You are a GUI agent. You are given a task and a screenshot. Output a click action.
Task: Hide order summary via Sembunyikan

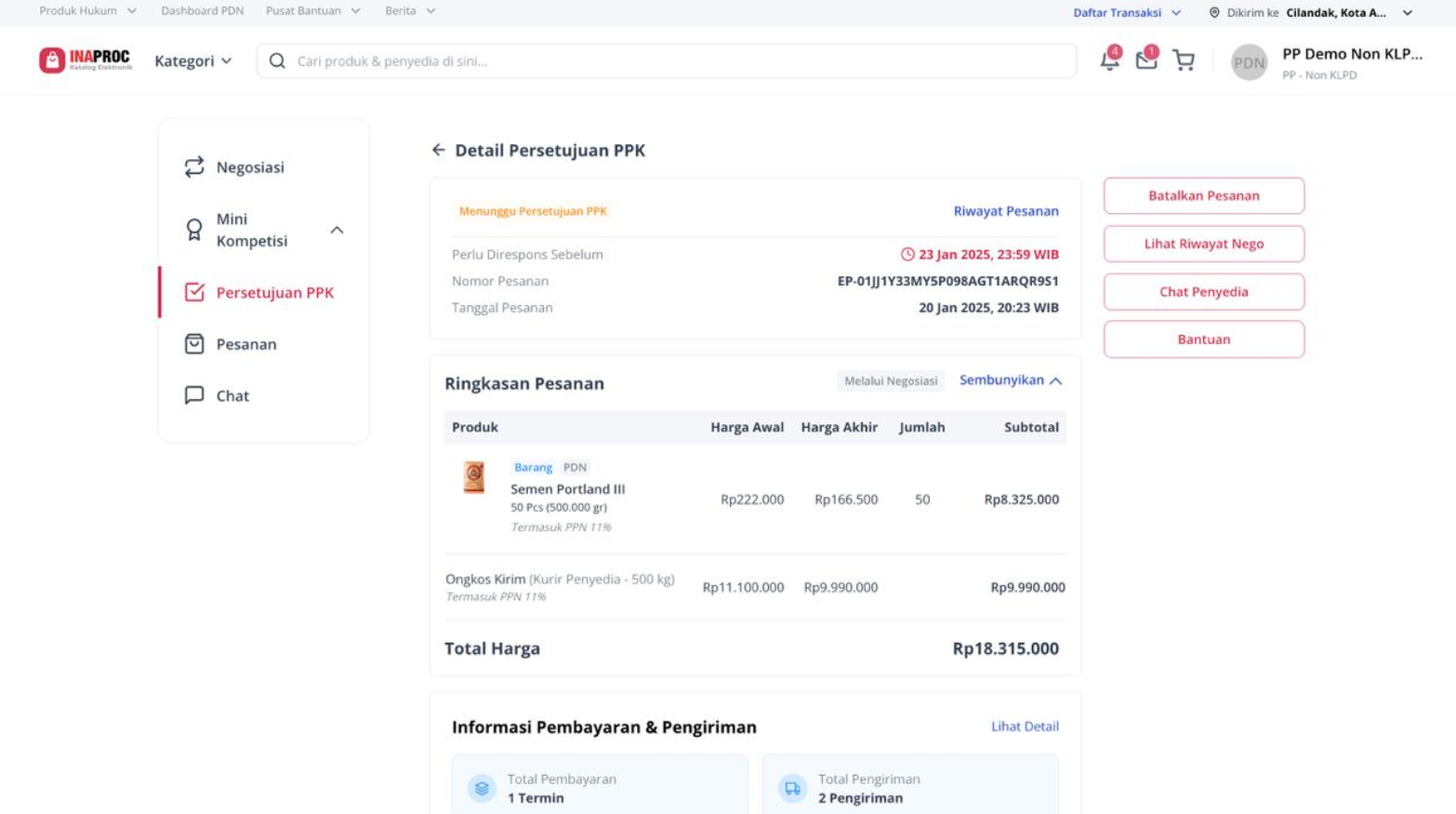pyautogui.click(x=1010, y=380)
